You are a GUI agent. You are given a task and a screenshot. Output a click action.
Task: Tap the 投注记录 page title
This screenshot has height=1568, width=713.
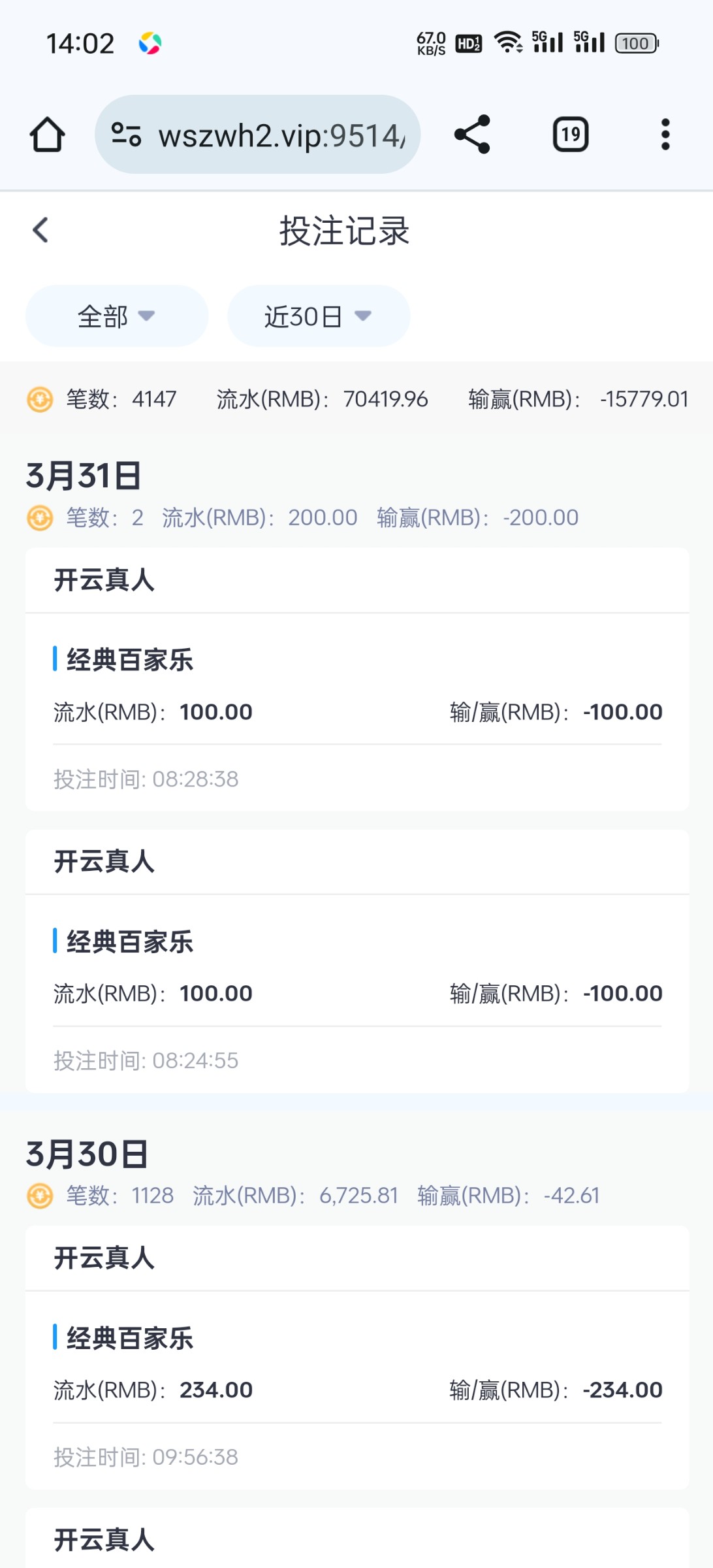point(344,231)
